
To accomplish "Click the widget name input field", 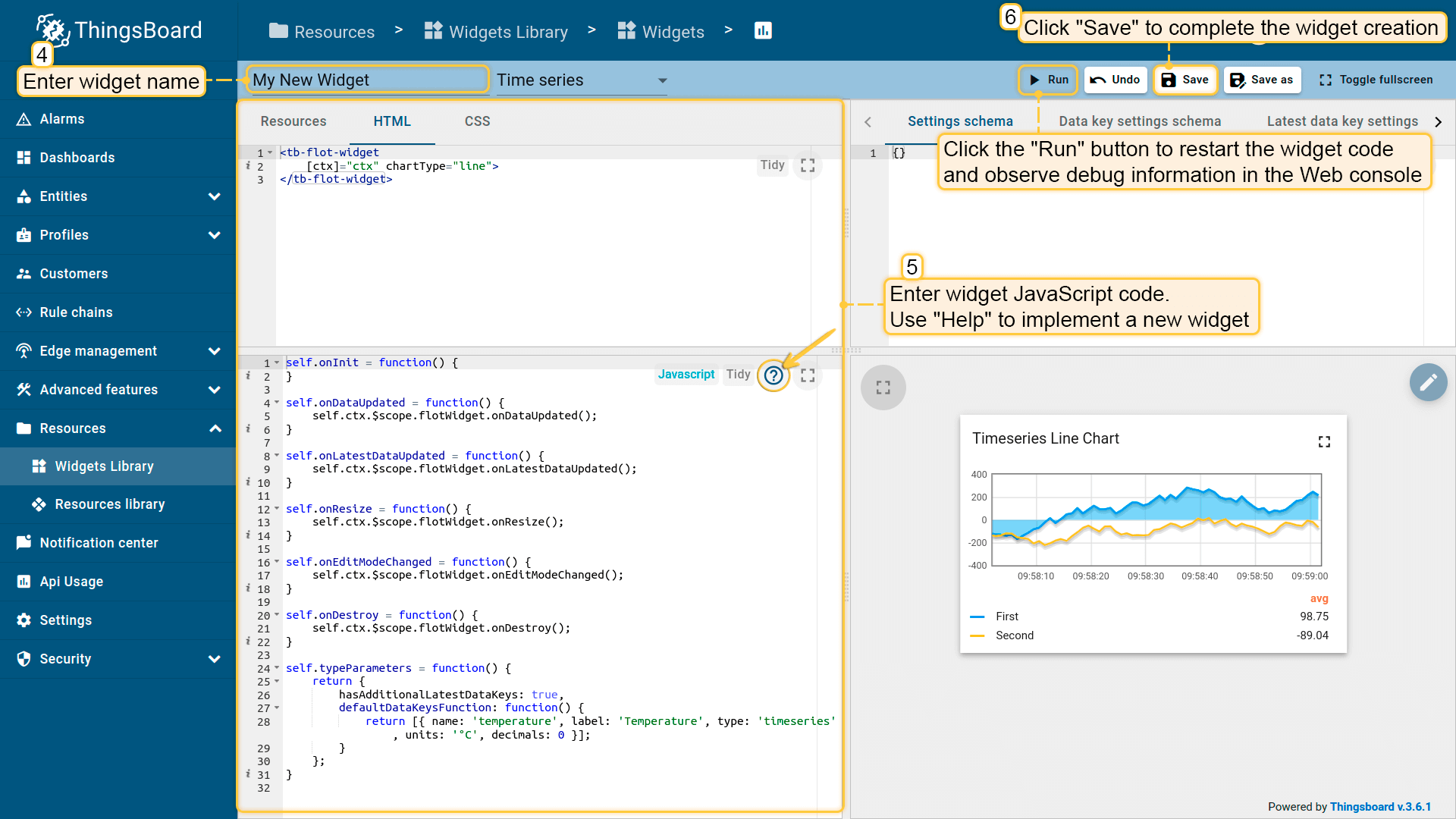I will pyautogui.click(x=367, y=80).
